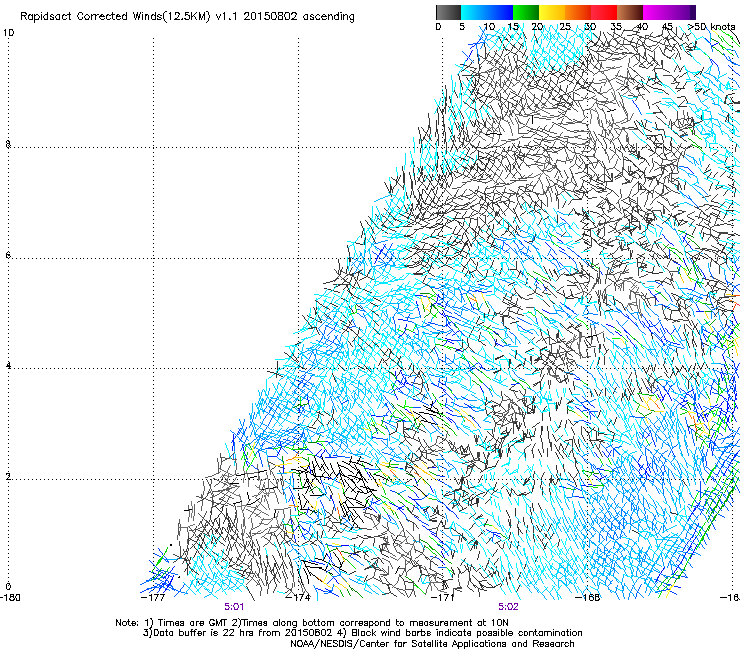This screenshot has height=650, width=740.
Task: Click the gray 0-5 knots color bar segment
Action: [448, 12]
